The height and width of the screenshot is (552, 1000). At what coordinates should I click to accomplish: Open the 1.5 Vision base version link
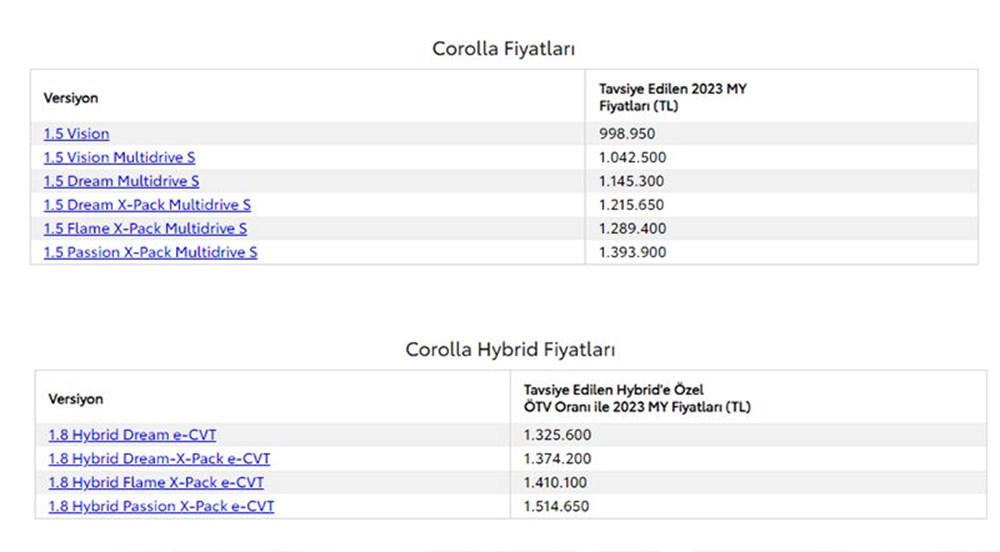(x=76, y=134)
